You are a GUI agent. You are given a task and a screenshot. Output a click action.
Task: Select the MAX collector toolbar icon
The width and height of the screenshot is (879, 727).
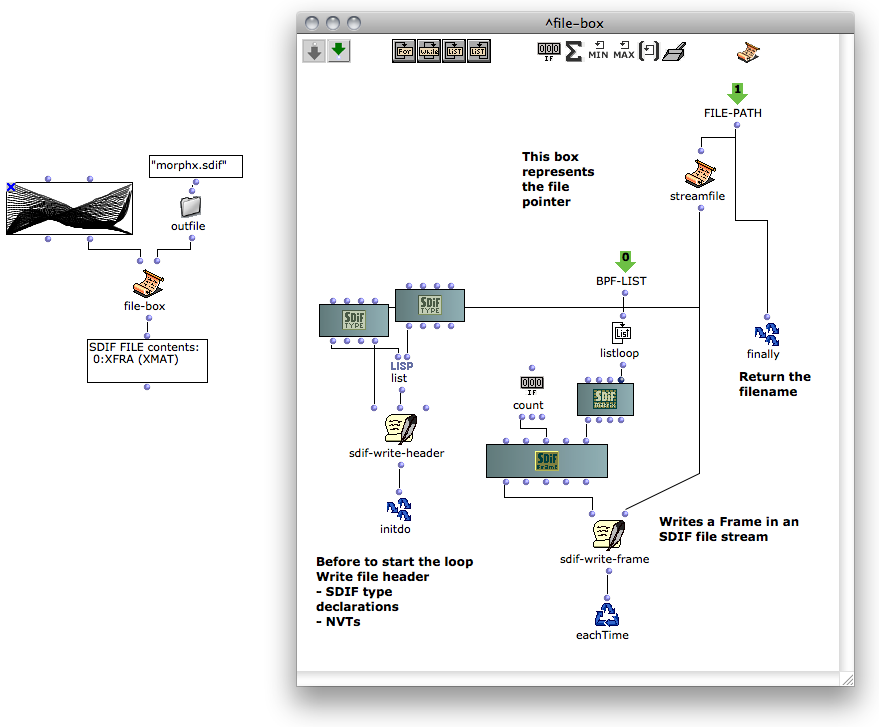click(623, 50)
